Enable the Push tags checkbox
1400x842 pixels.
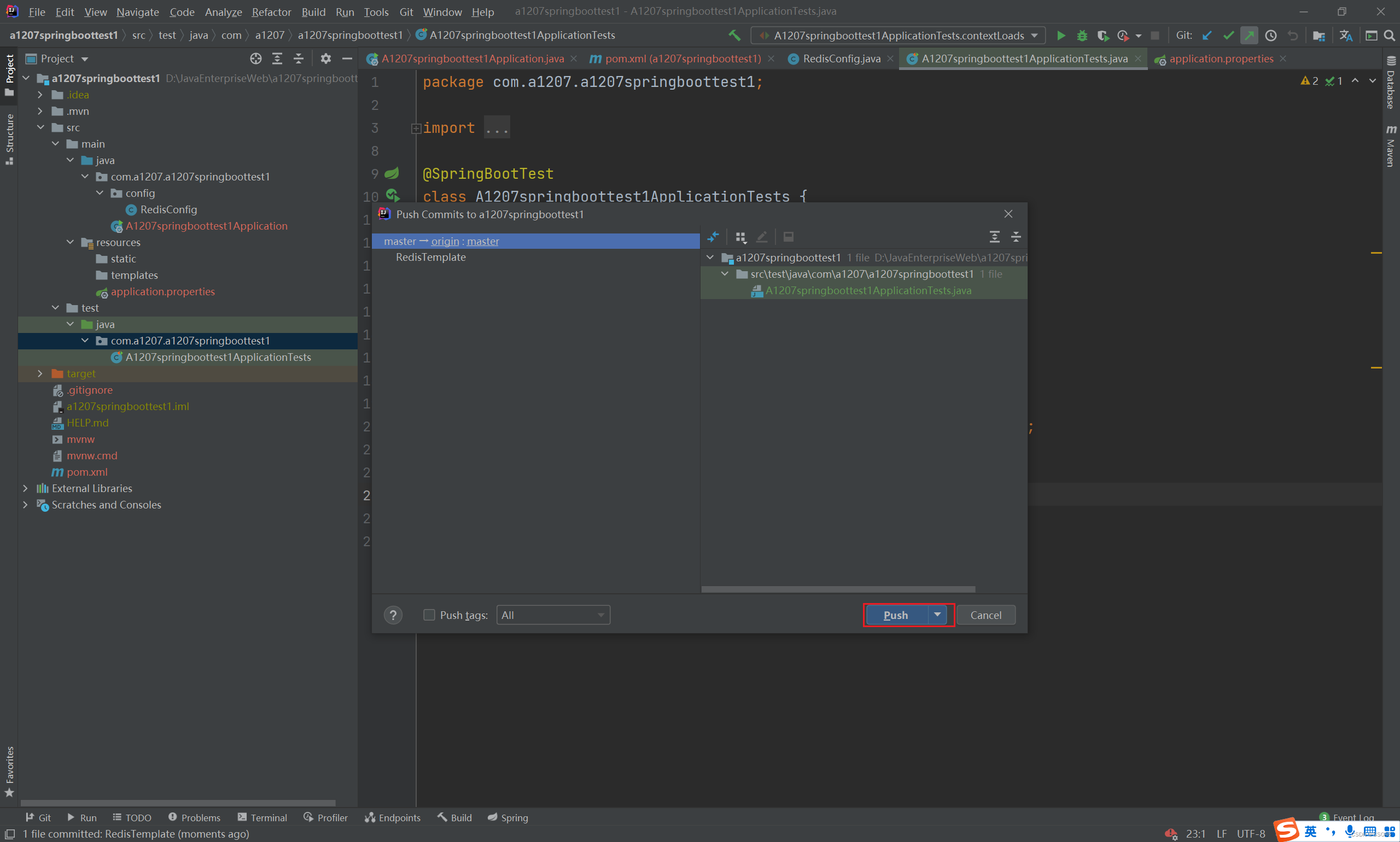(x=429, y=615)
